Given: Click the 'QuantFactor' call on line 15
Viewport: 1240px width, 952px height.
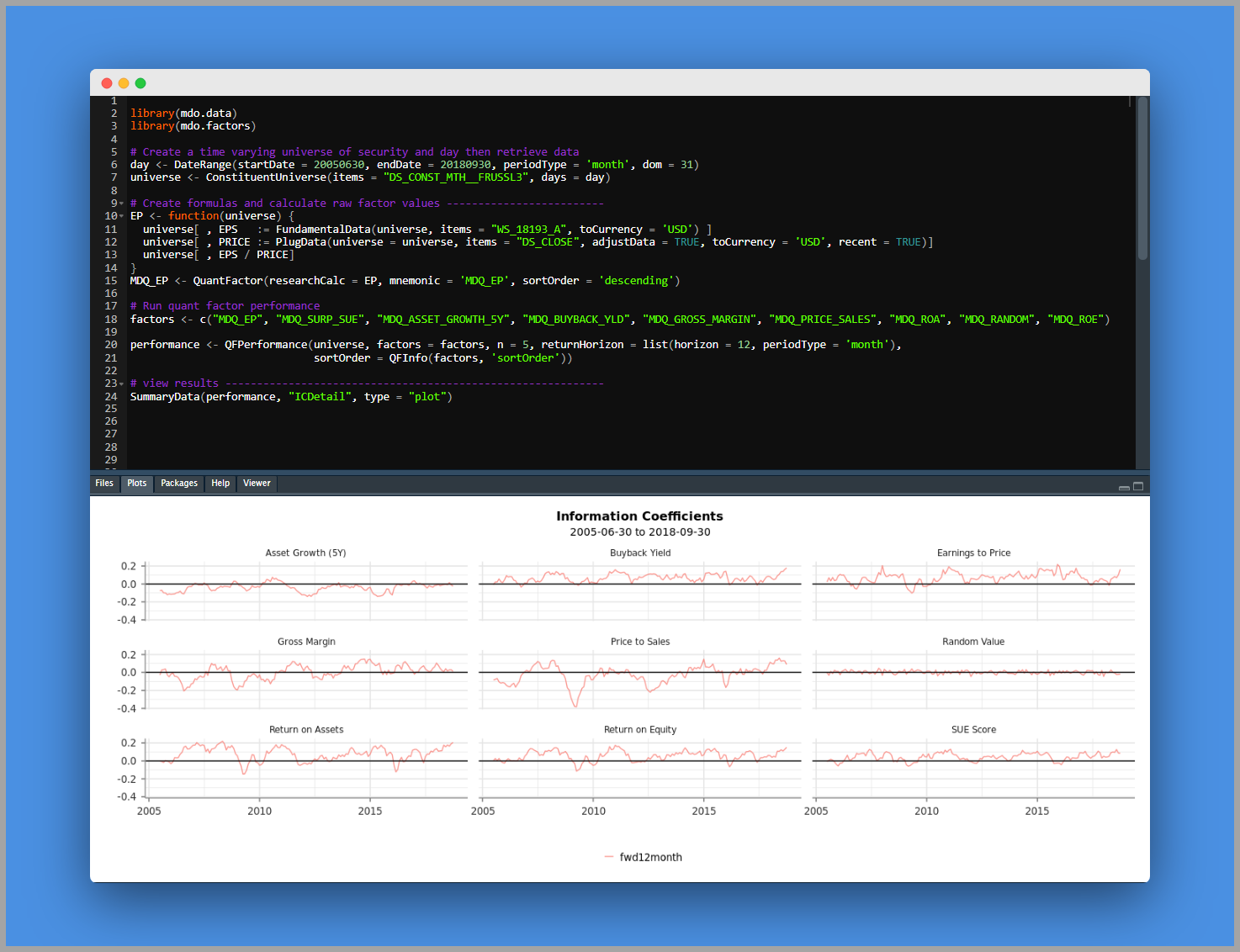Looking at the screenshot, I should click(x=228, y=281).
